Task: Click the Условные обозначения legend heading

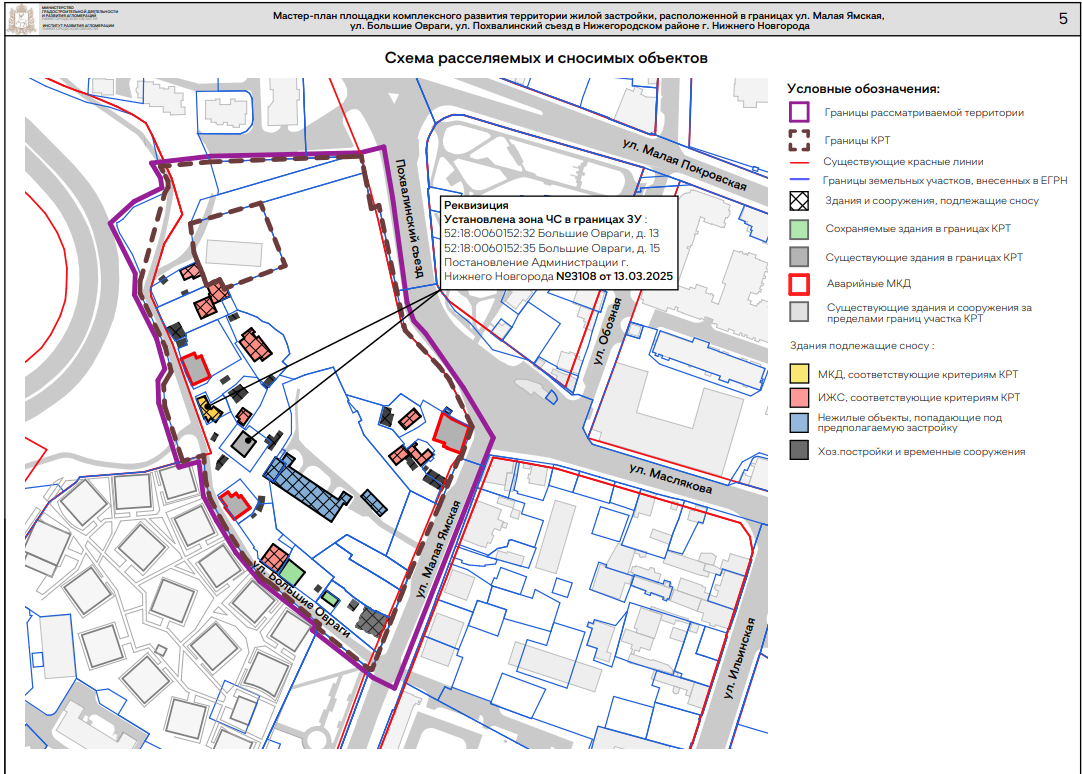Action: [x=863, y=89]
